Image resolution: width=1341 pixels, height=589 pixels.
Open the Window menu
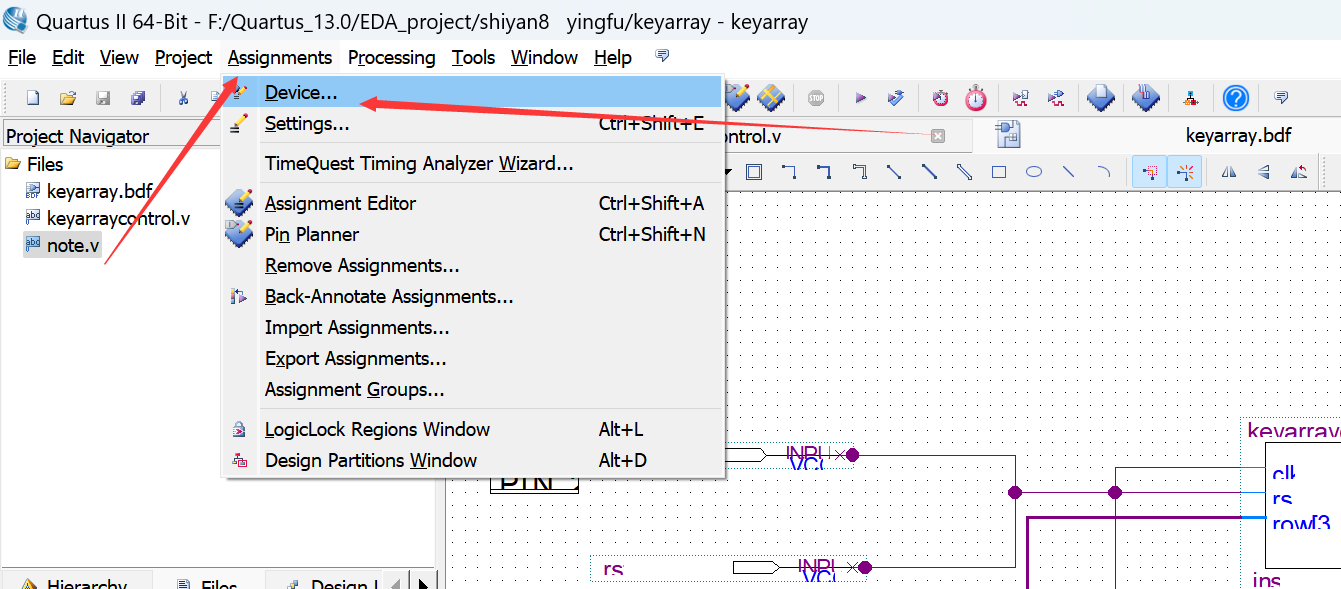tap(544, 57)
